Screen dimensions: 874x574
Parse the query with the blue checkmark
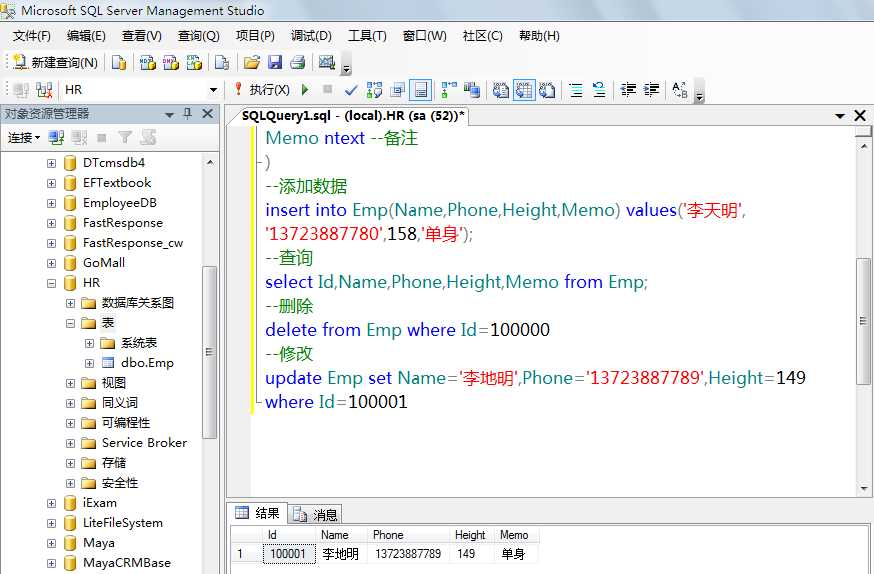pos(351,90)
